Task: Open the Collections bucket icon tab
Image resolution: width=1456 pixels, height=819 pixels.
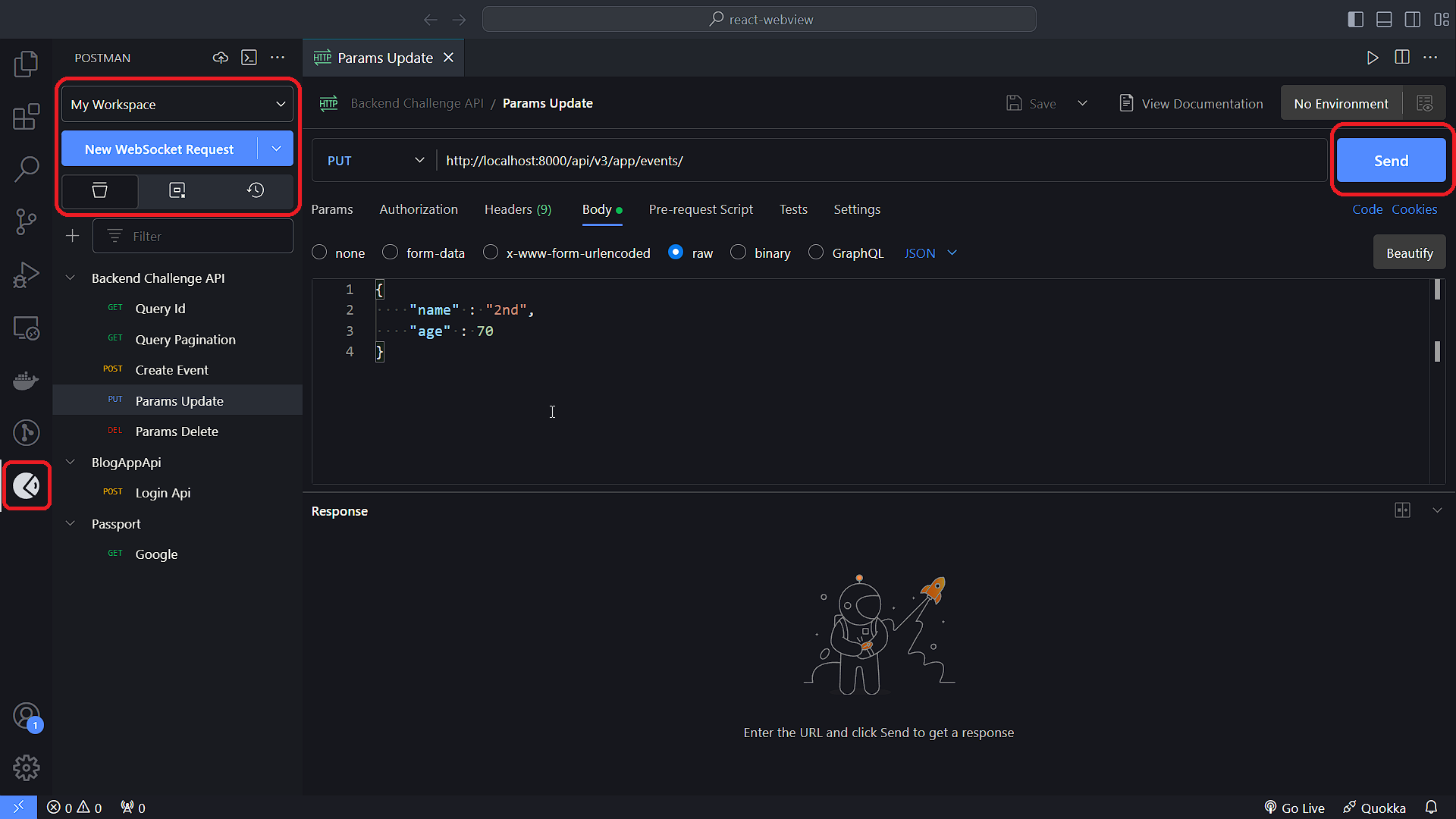Action: click(99, 190)
